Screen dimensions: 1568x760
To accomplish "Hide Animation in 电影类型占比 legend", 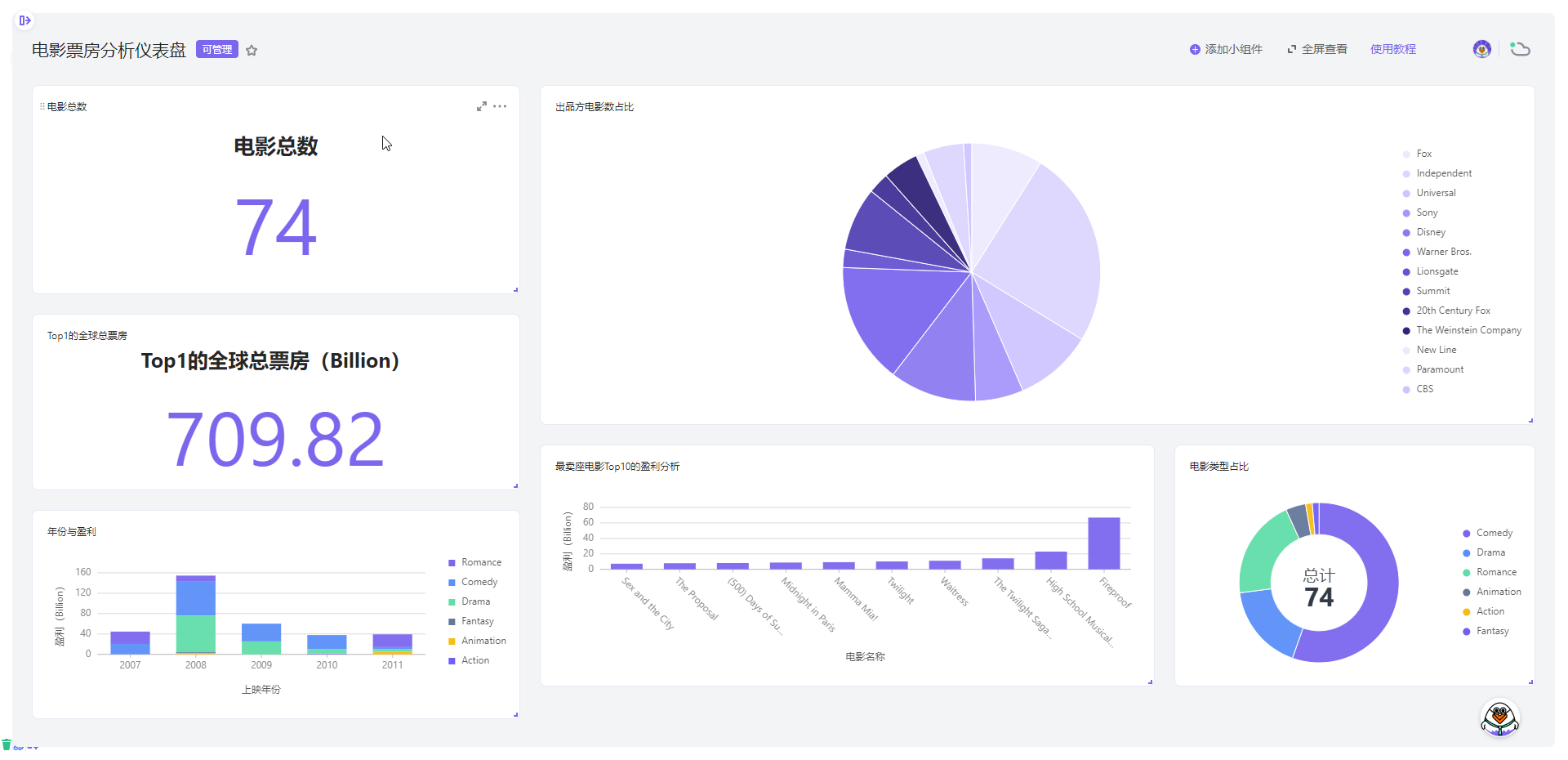I will pos(1498,592).
